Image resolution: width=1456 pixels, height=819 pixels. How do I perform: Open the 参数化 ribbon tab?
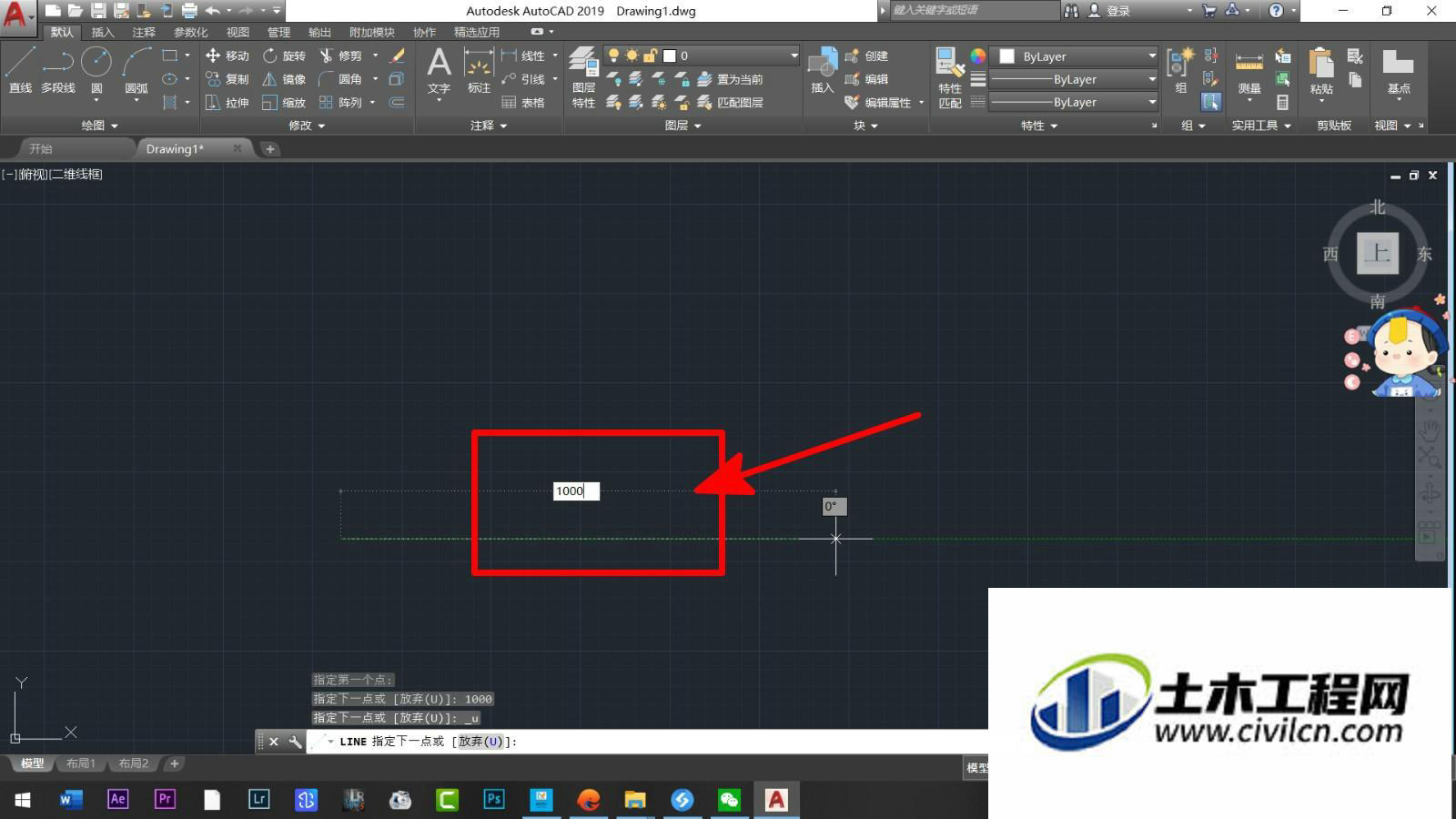point(191,32)
